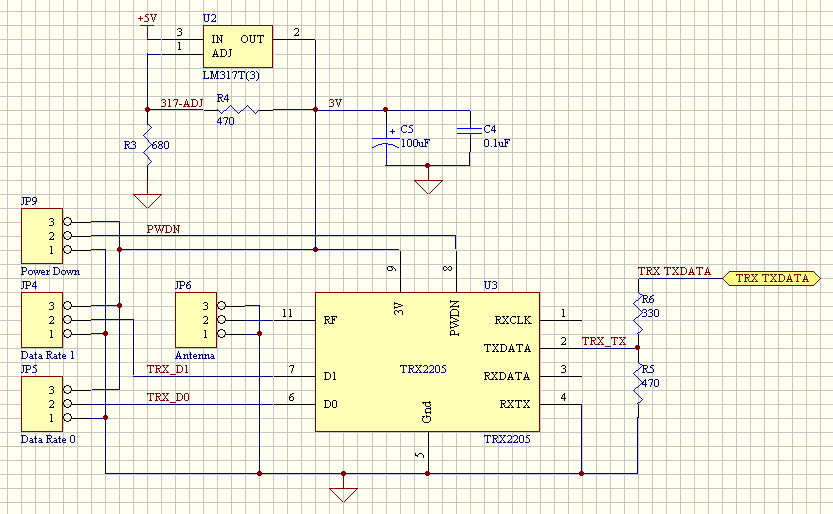Click the RXCLK pin name on U3
This screenshot has width=833, height=514.
click(x=513, y=320)
